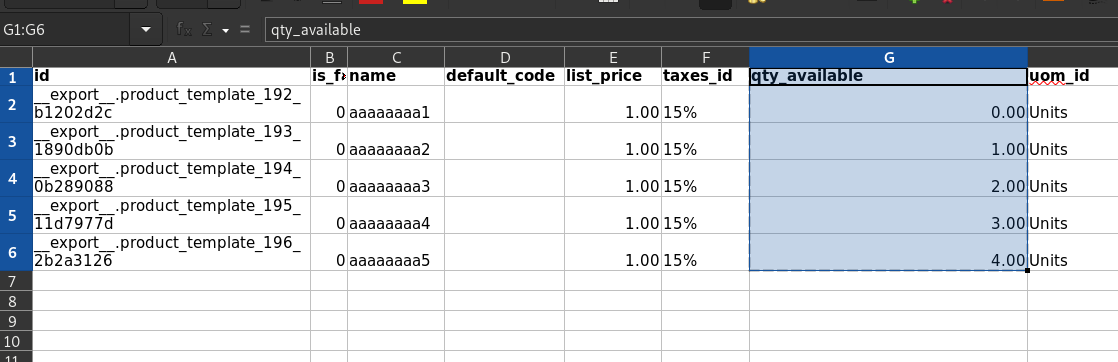The width and height of the screenshot is (1118, 362).
Task: Click the 15% tax cell in aaaaaaaa2 row
Action: pos(705,141)
